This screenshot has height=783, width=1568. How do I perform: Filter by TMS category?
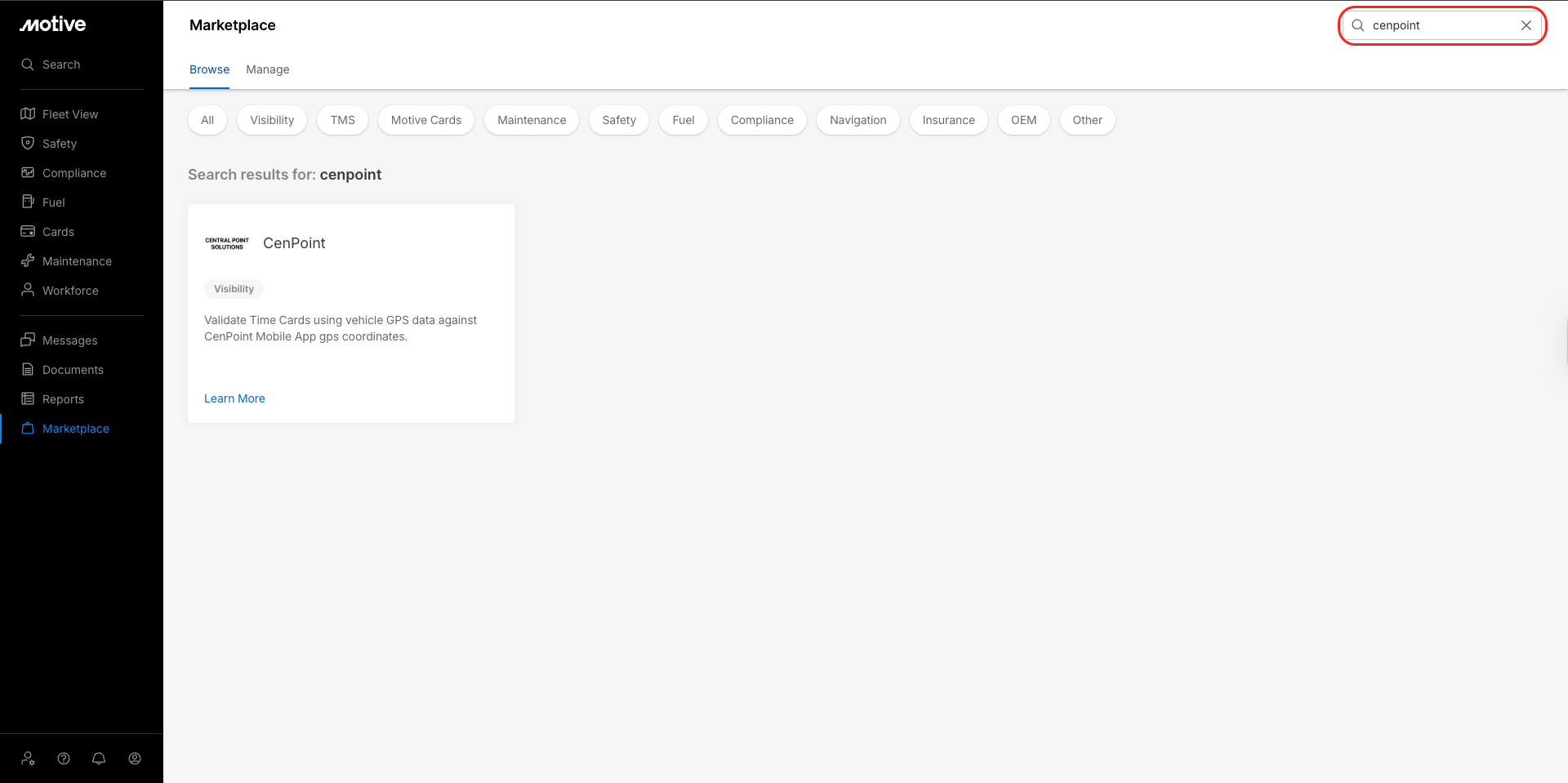point(343,120)
